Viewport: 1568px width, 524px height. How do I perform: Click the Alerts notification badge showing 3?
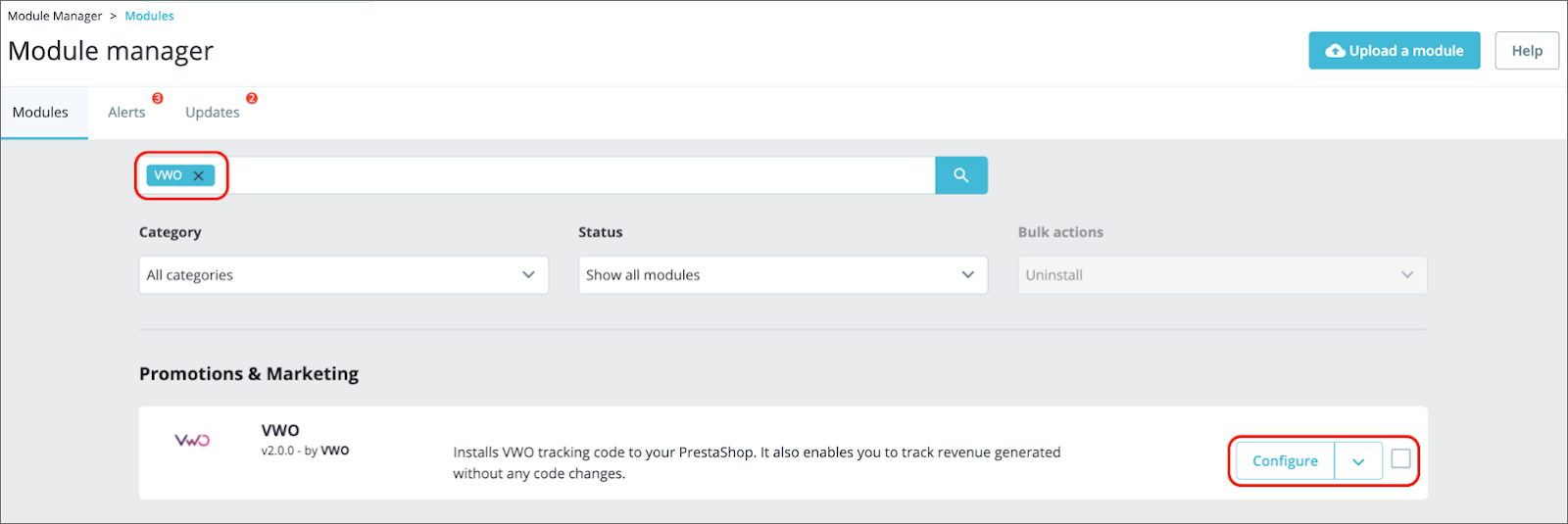pos(158,98)
